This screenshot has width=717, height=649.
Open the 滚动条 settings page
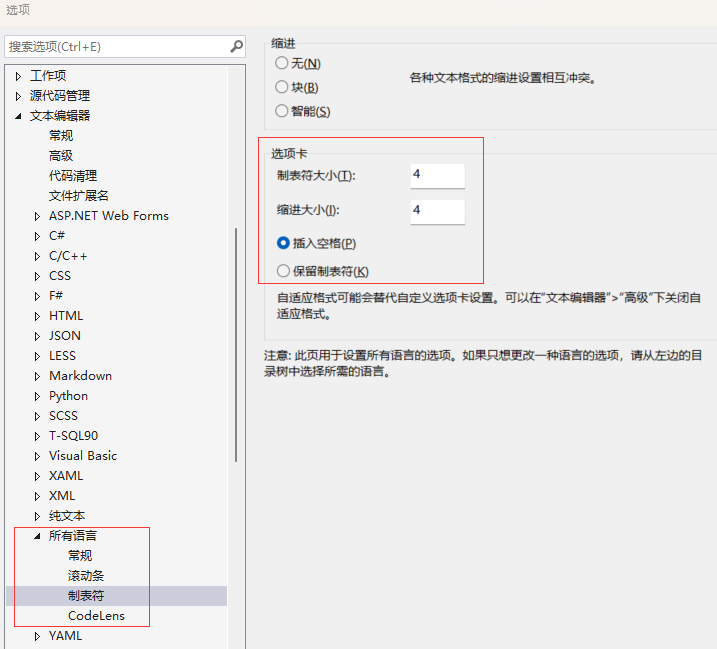click(86, 576)
